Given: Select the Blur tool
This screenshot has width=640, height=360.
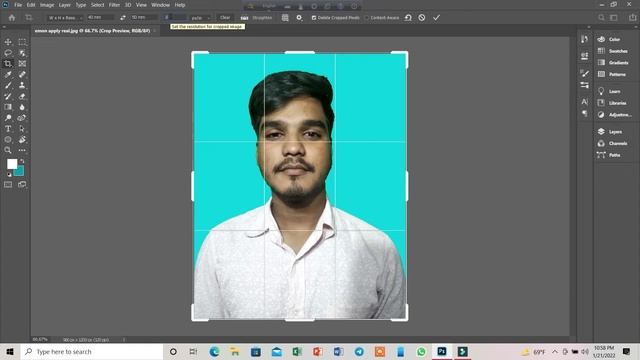Looking at the screenshot, I should tap(22, 107).
